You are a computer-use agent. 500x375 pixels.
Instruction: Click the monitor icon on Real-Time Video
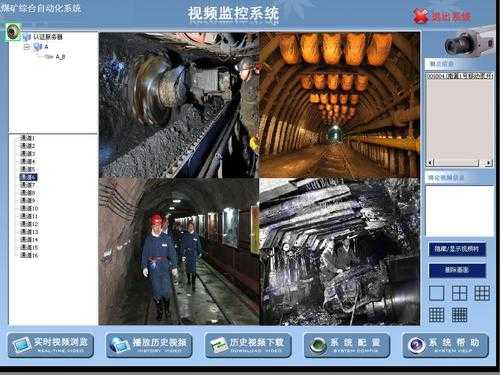22,346
